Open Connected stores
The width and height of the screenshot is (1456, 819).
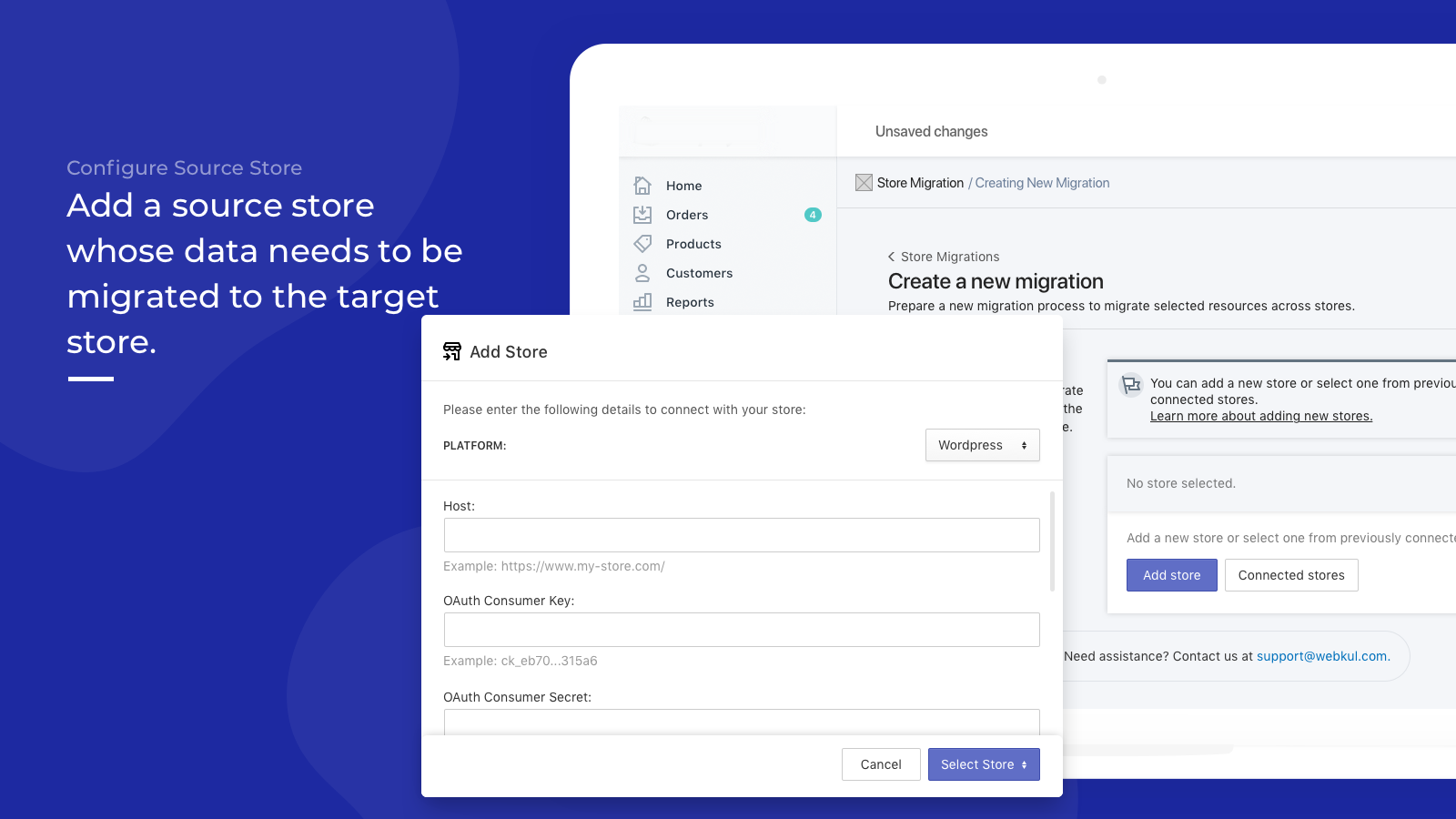(x=1291, y=574)
